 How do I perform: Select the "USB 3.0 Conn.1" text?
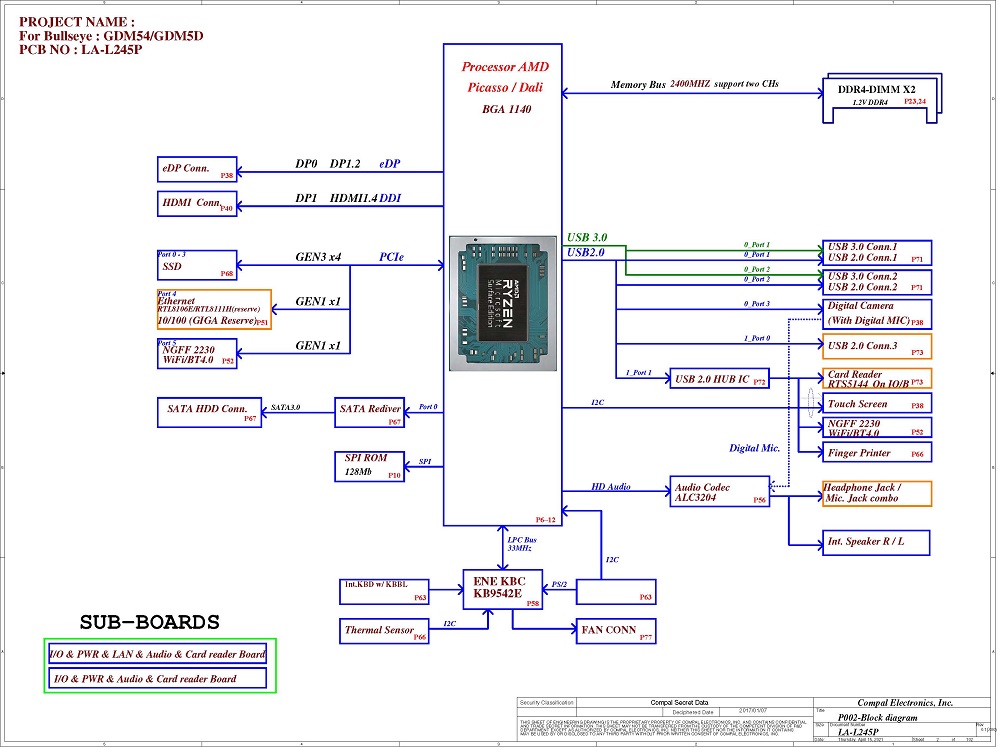click(x=862, y=247)
